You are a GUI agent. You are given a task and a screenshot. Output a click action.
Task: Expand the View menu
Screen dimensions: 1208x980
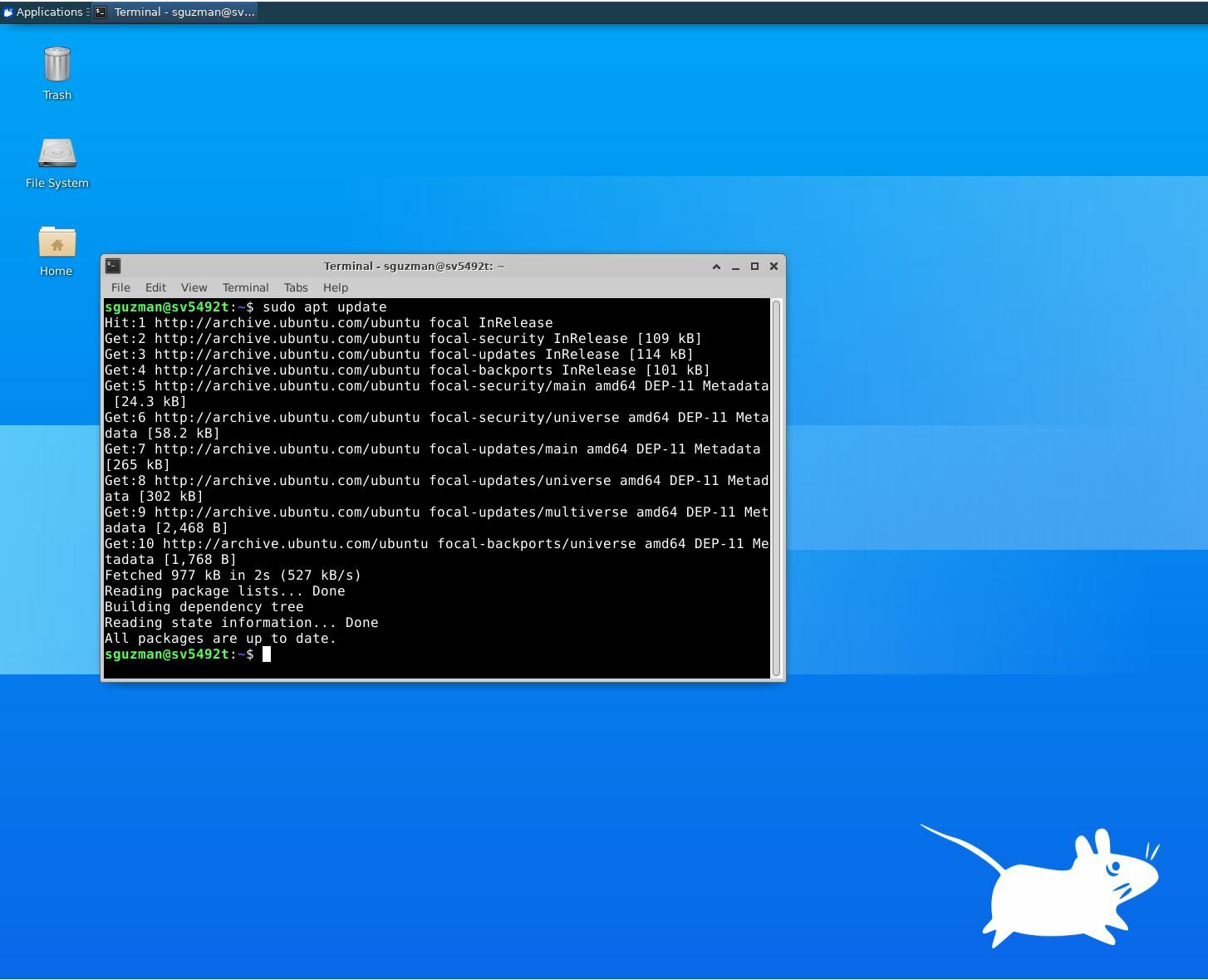194,287
